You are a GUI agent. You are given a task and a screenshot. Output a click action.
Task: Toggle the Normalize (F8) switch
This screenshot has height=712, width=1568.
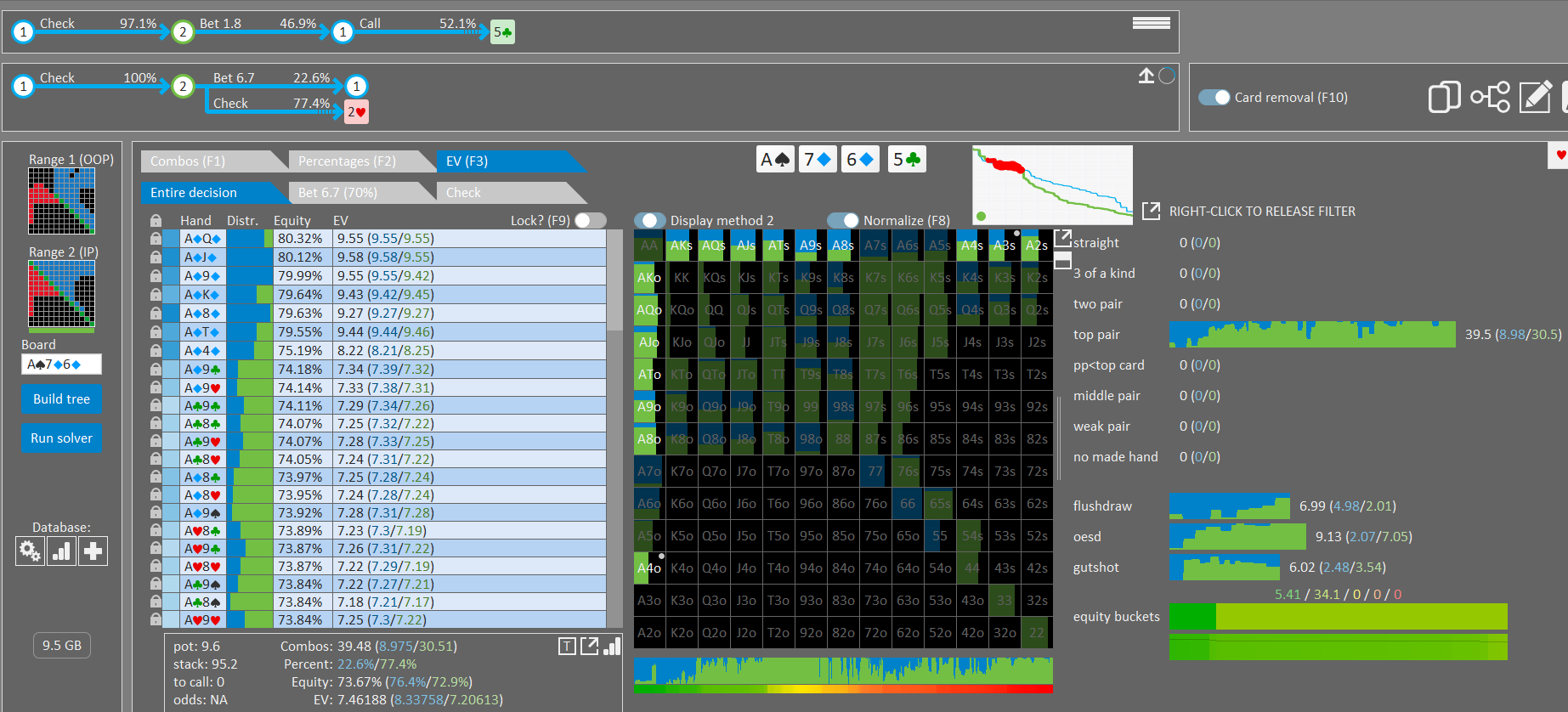(842, 220)
